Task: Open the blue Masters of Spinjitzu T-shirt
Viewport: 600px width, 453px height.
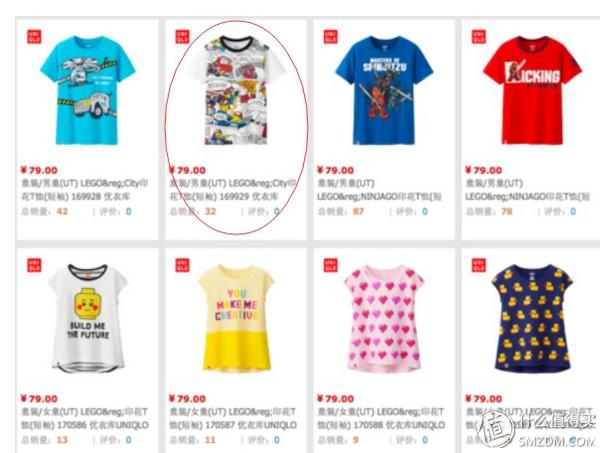Action: pyautogui.click(x=384, y=90)
